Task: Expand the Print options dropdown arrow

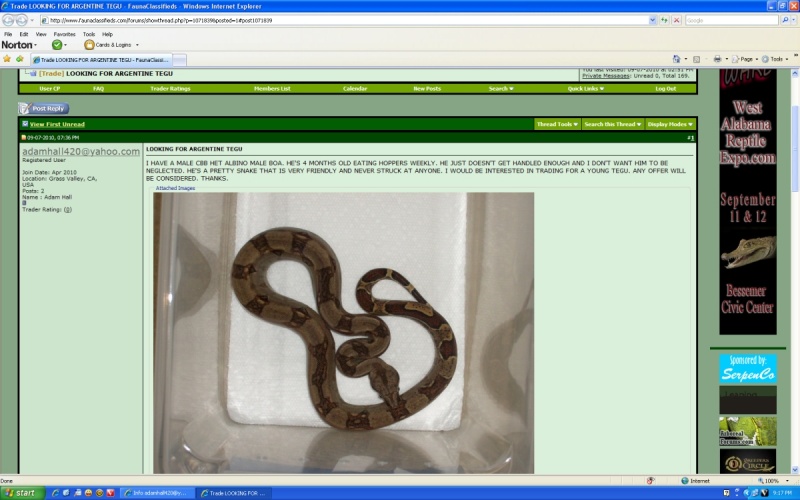Action: 726,59
